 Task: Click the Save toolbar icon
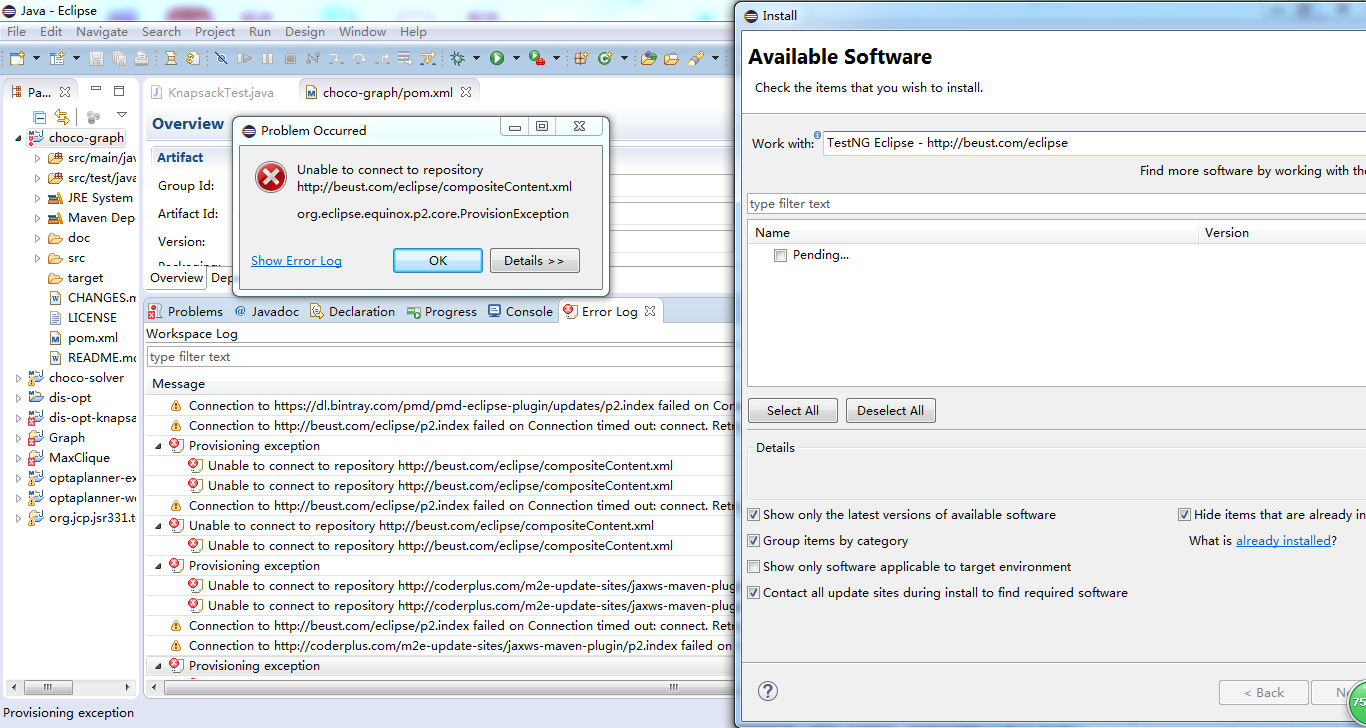[x=96, y=58]
